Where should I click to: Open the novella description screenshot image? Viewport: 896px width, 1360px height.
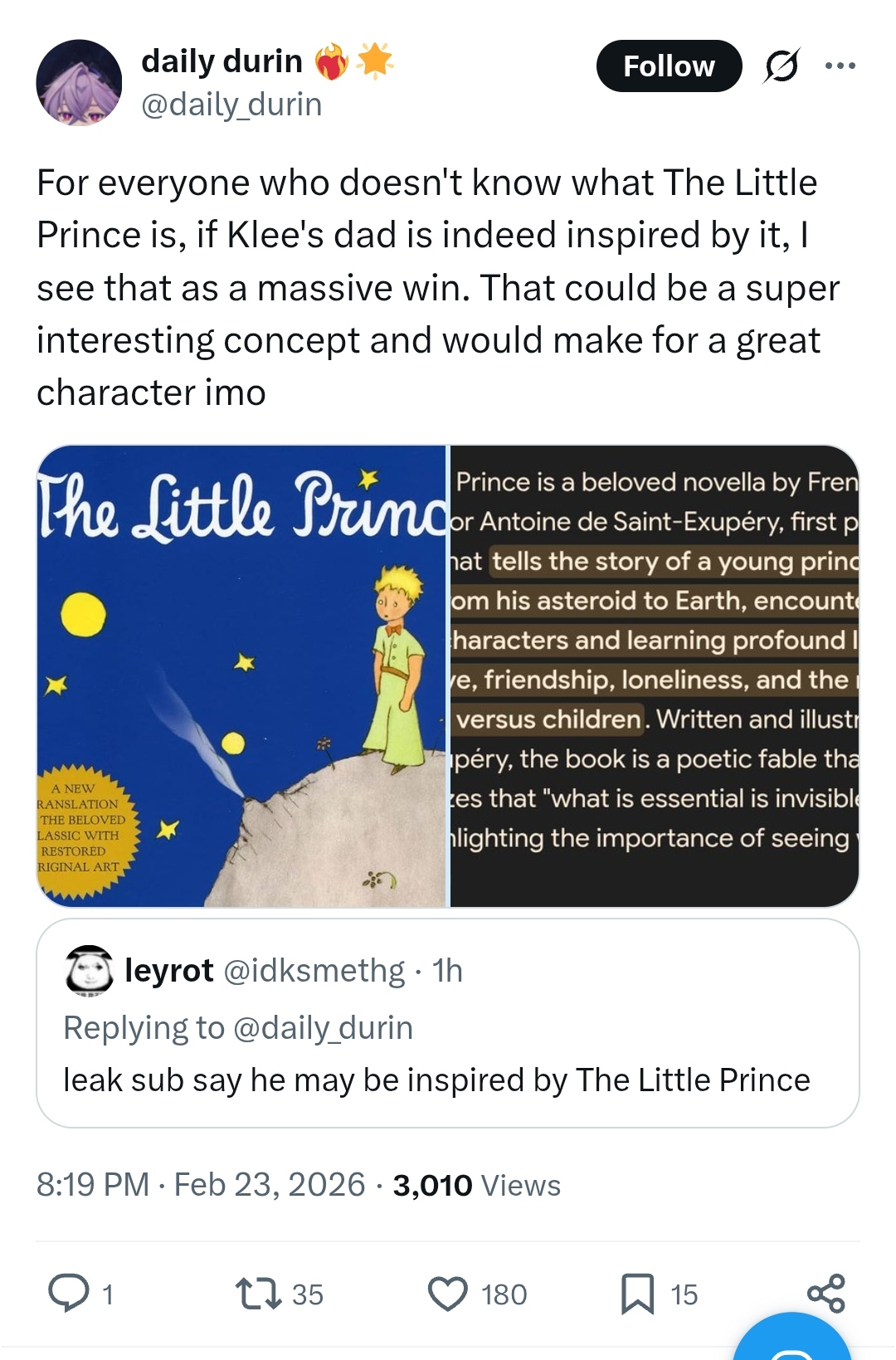(x=654, y=675)
